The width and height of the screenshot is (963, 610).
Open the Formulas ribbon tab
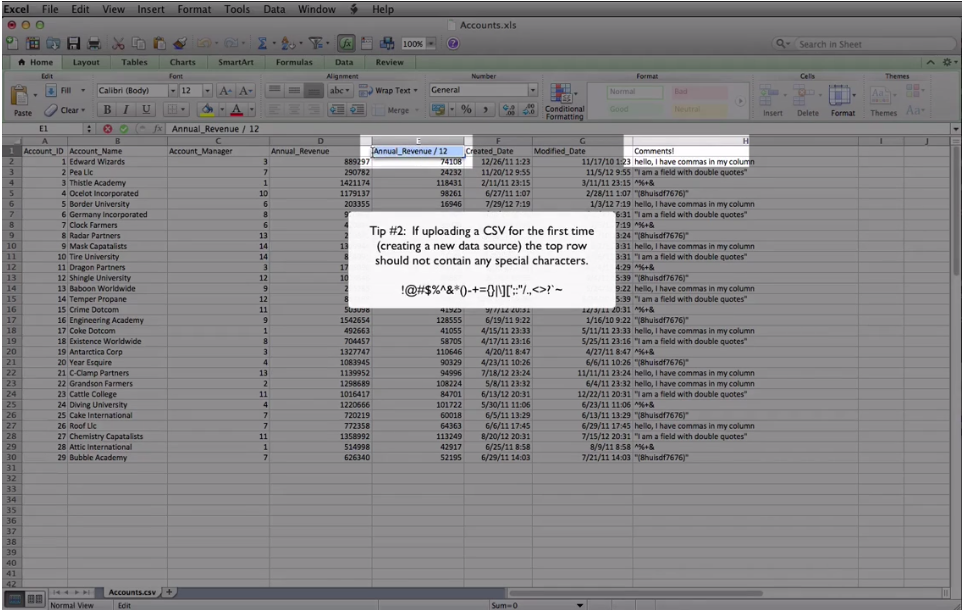[x=294, y=62]
